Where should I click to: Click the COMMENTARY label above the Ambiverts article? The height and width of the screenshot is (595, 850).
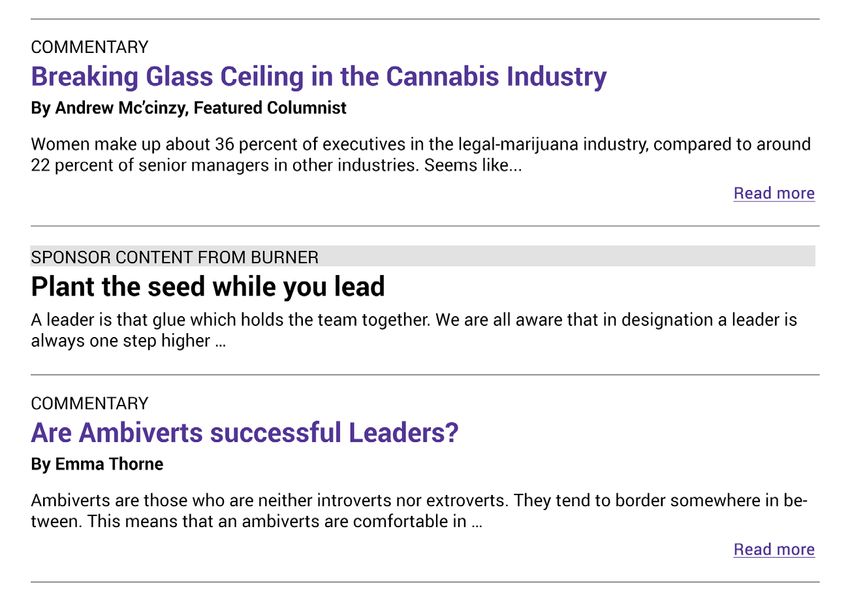[89, 403]
